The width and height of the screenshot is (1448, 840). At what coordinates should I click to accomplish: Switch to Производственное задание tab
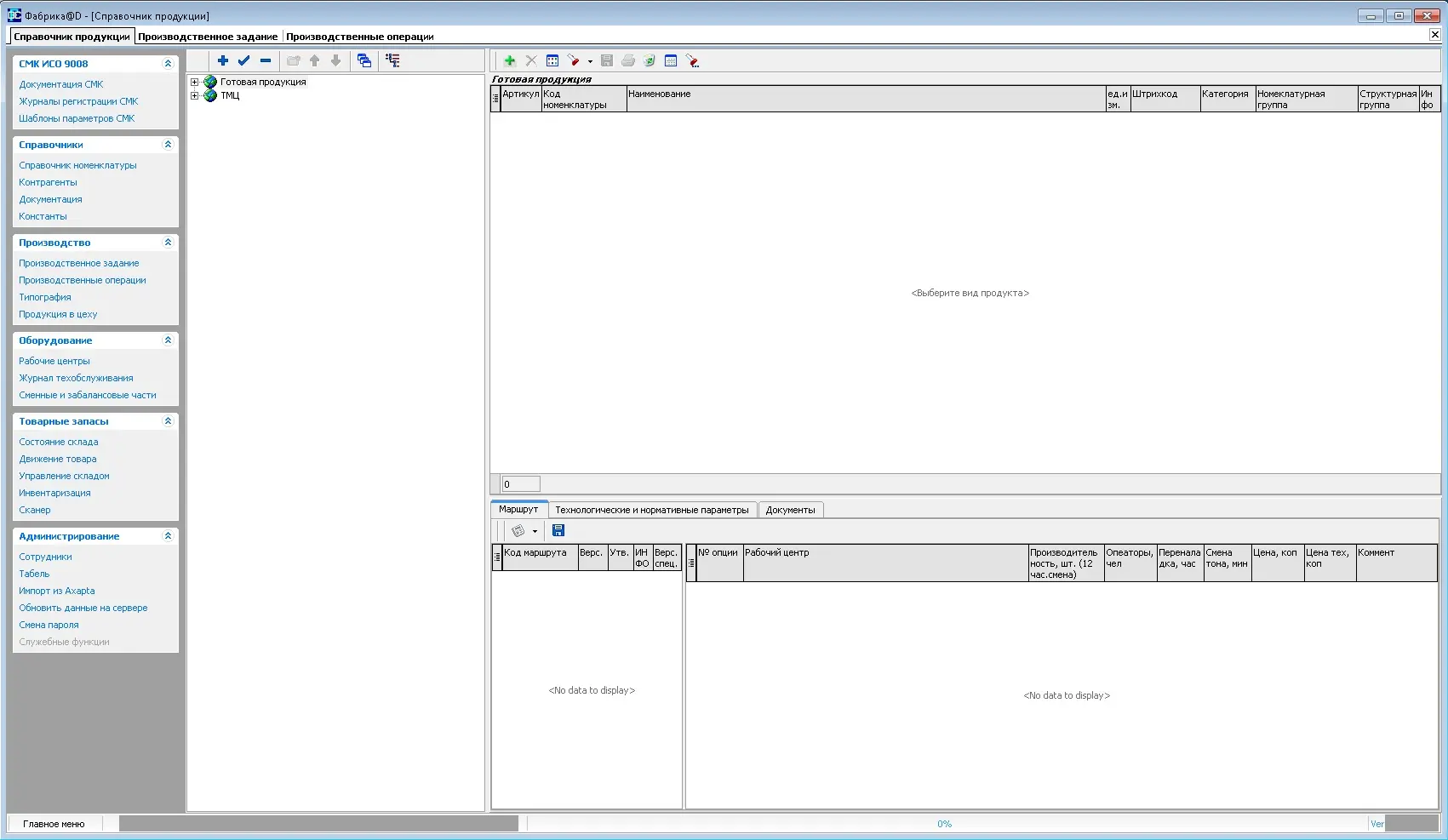pos(208,37)
